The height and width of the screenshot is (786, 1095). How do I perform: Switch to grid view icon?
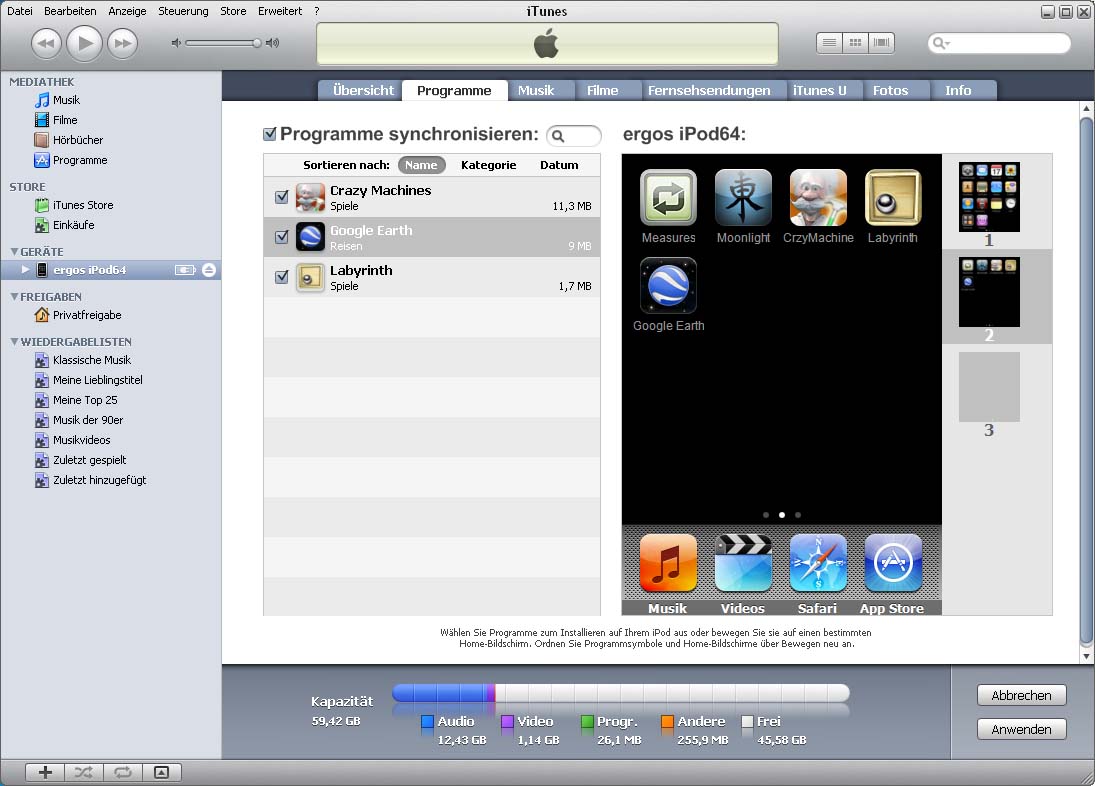pyautogui.click(x=855, y=43)
